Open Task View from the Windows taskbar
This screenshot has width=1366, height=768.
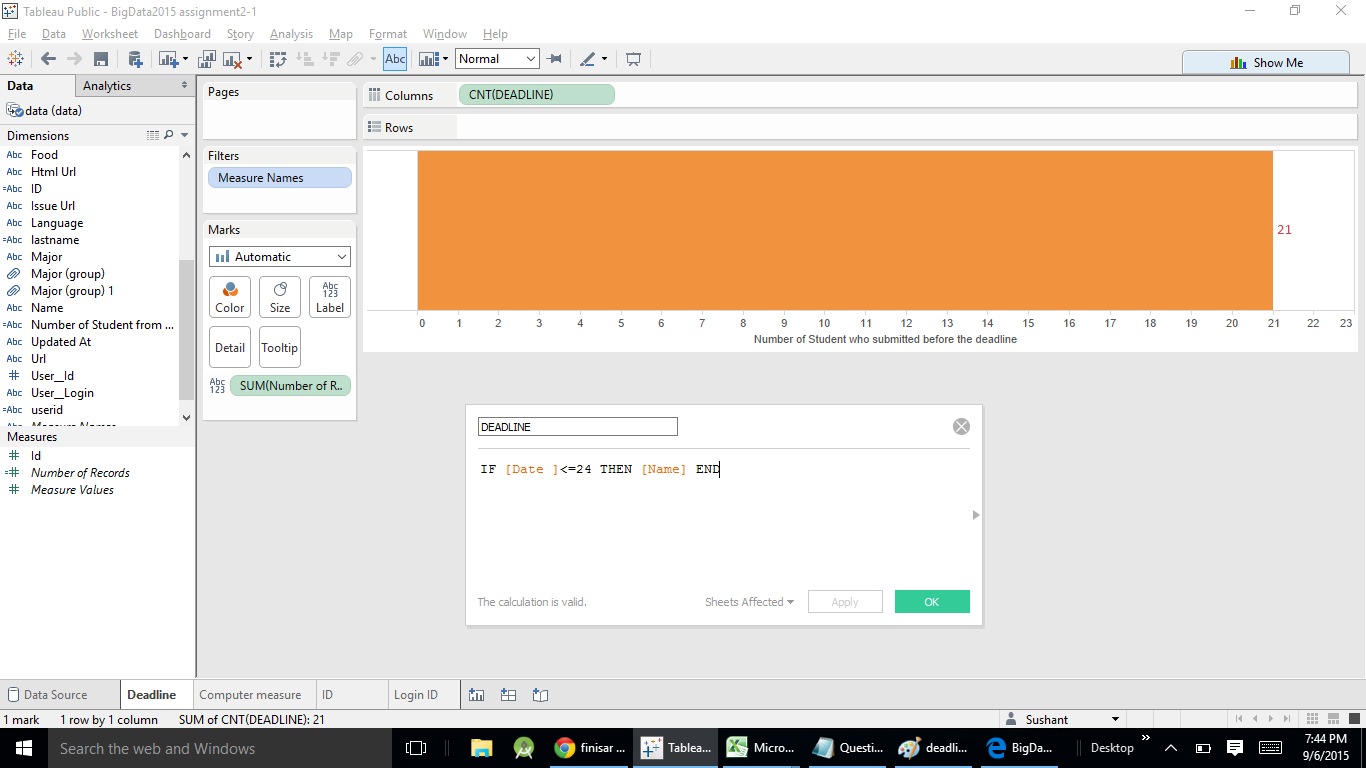[416, 748]
